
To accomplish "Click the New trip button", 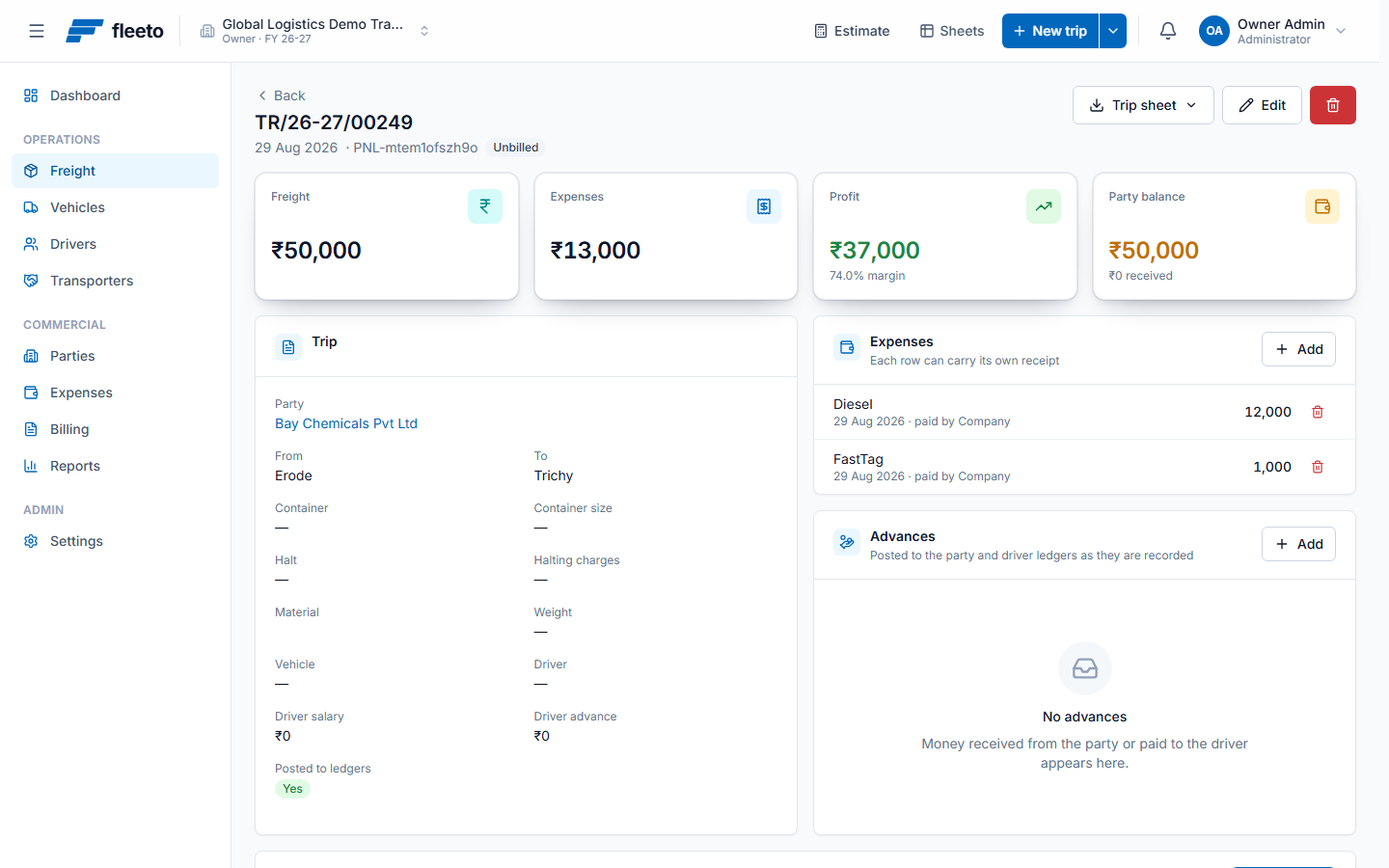I will pyautogui.click(x=1050, y=31).
